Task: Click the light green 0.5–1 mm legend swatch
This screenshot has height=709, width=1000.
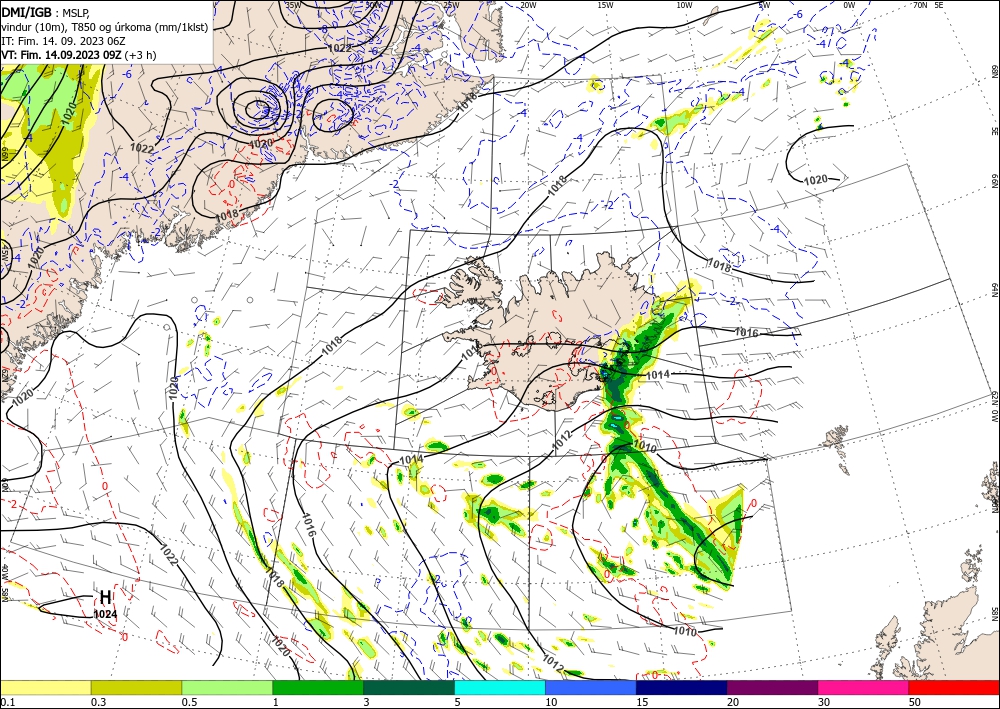Action: click(227, 687)
